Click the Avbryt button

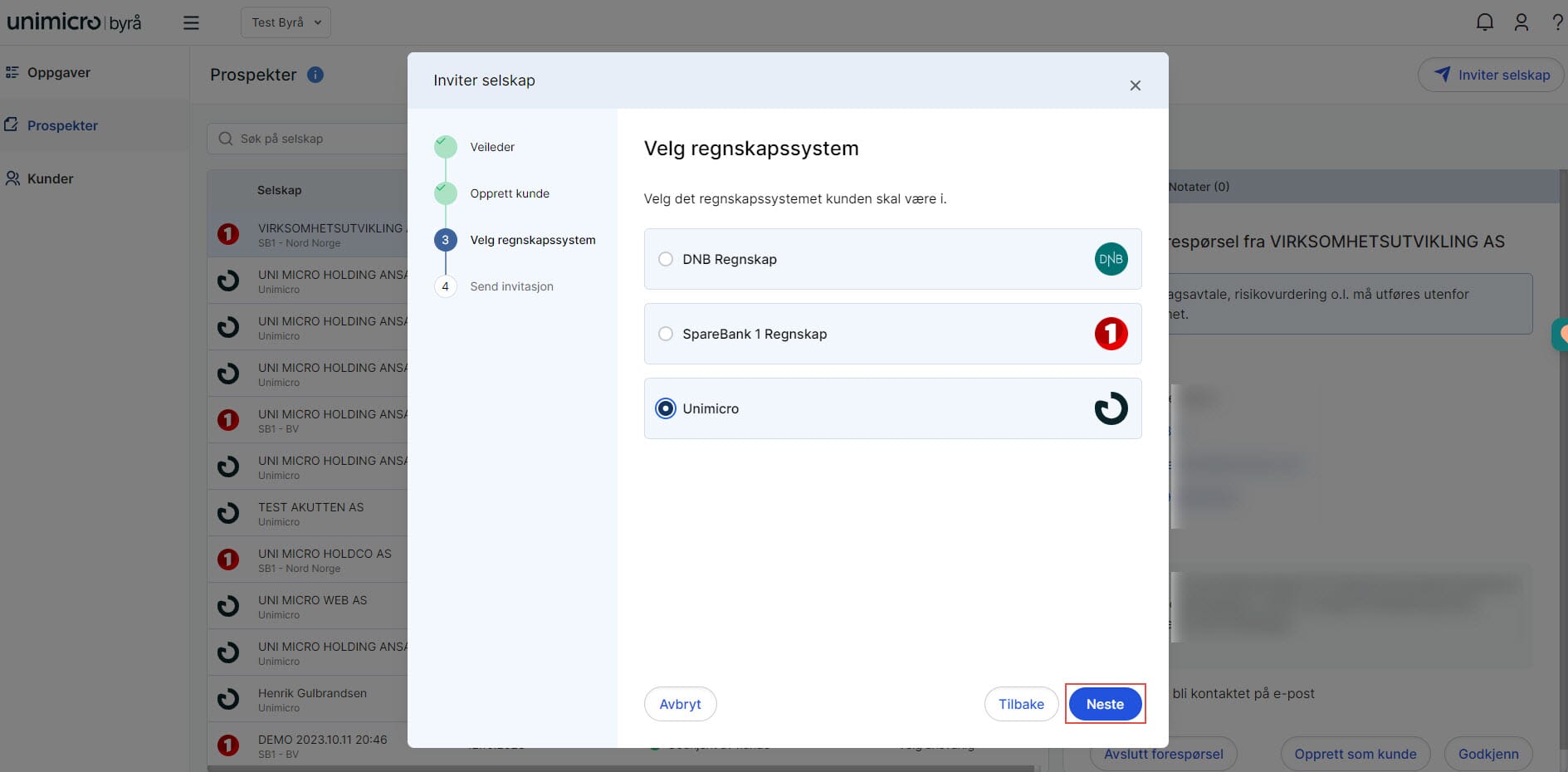point(680,703)
